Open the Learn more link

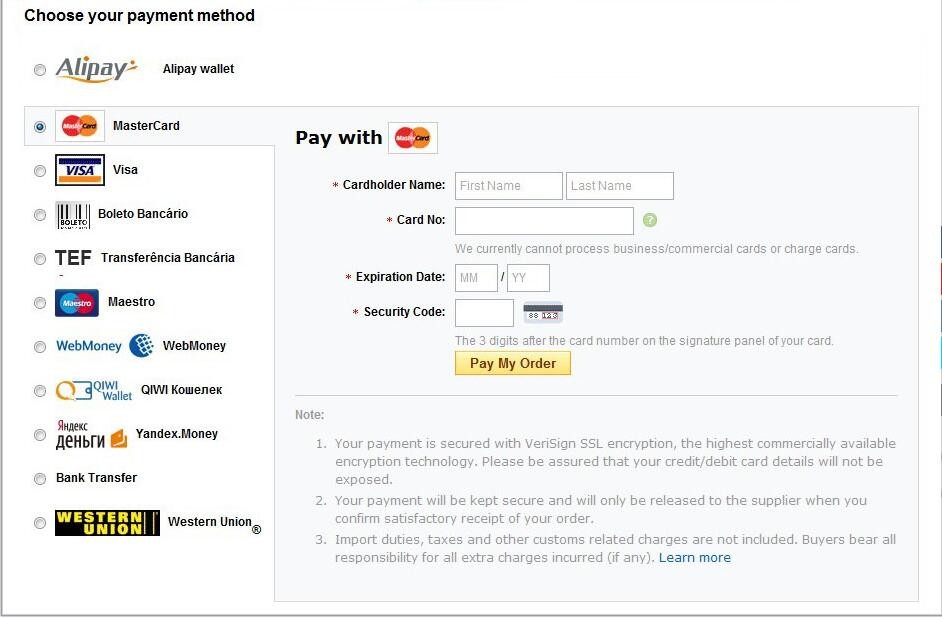(694, 558)
